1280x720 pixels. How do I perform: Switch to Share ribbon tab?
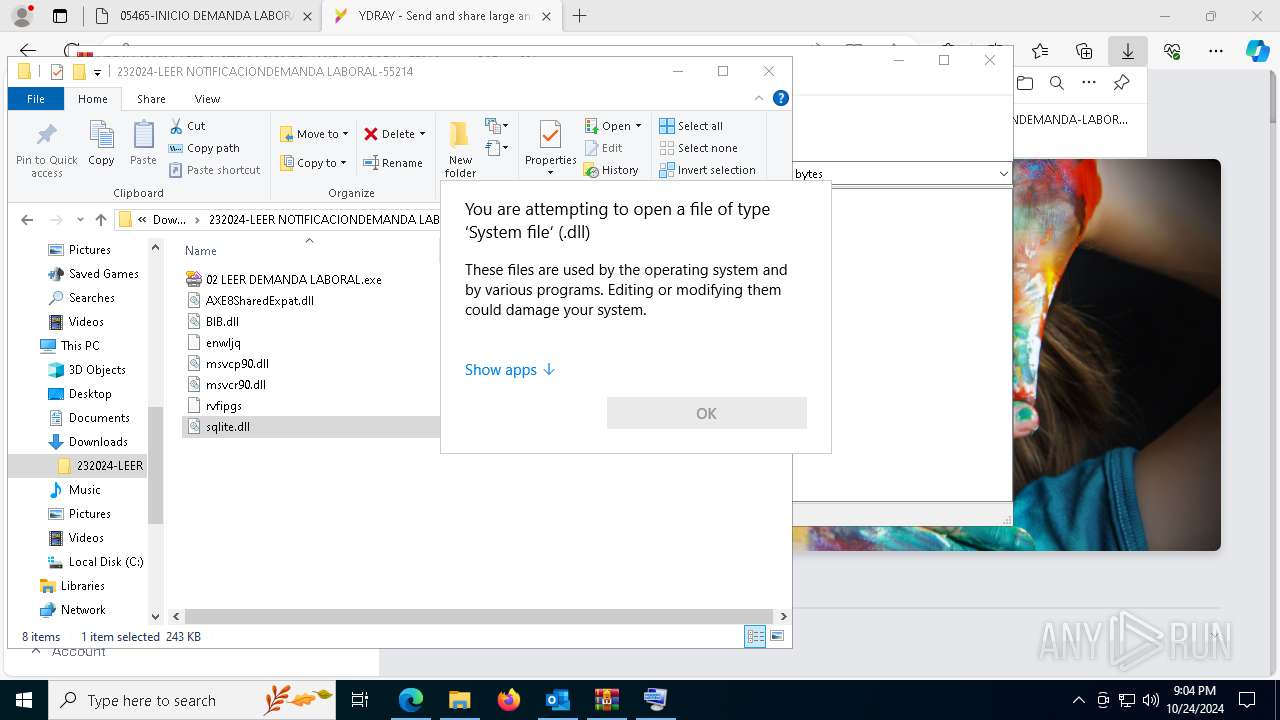[x=151, y=99]
